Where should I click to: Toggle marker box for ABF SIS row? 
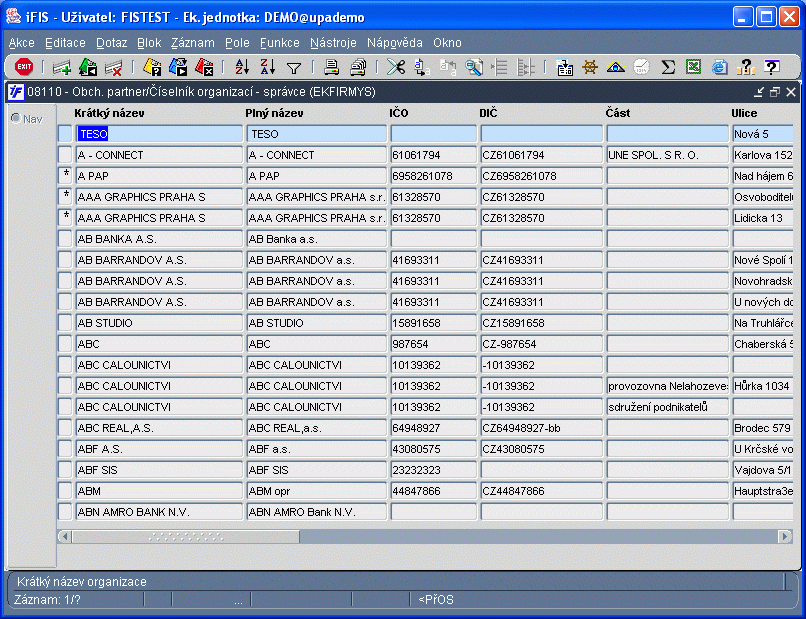[65, 470]
